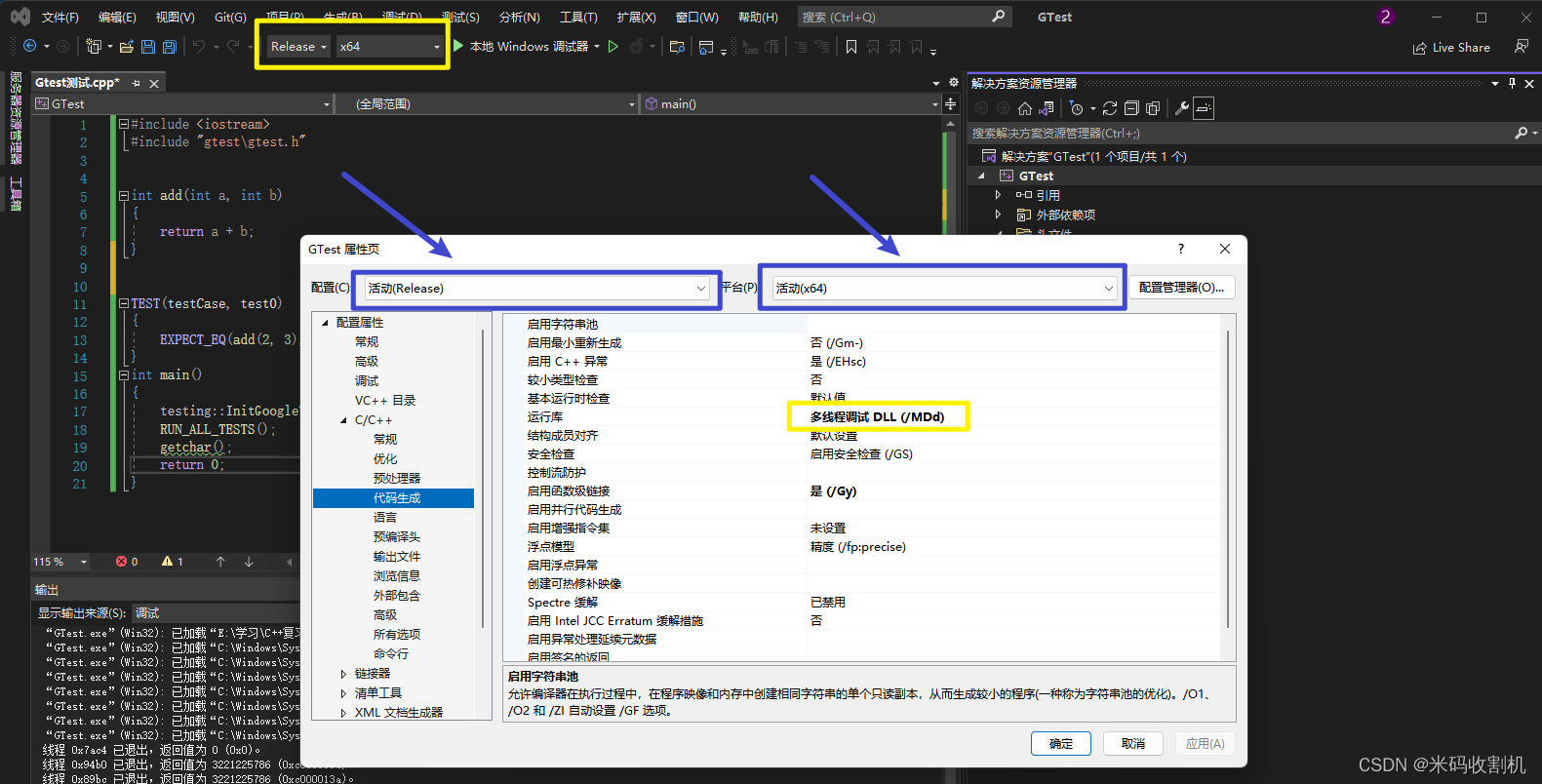Click the redo arrow icon
Image resolution: width=1542 pixels, height=784 pixels.
tap(233, 46)
